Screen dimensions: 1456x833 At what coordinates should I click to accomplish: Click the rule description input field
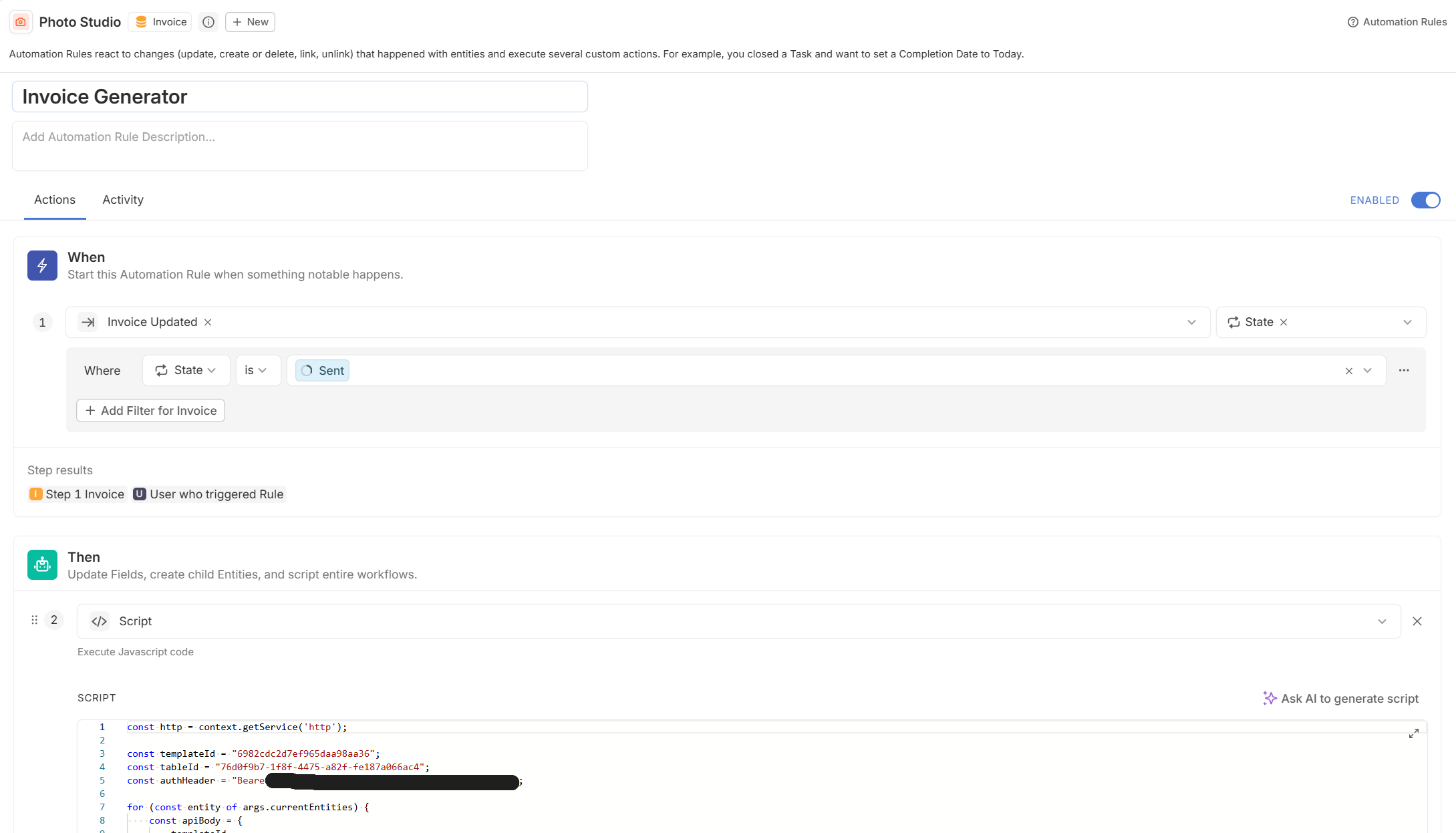click(299, 146)
